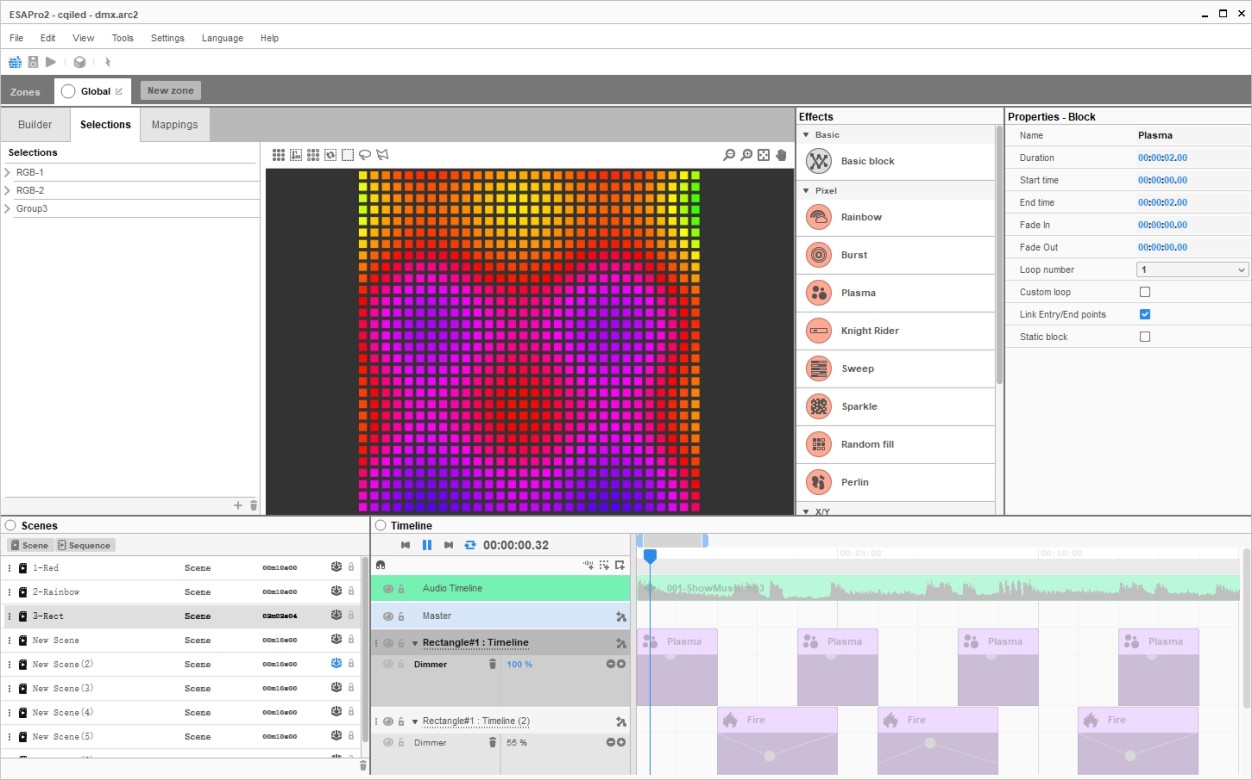Pick the Perlin effect icon

pyautogui.click(x=819, y=483)
